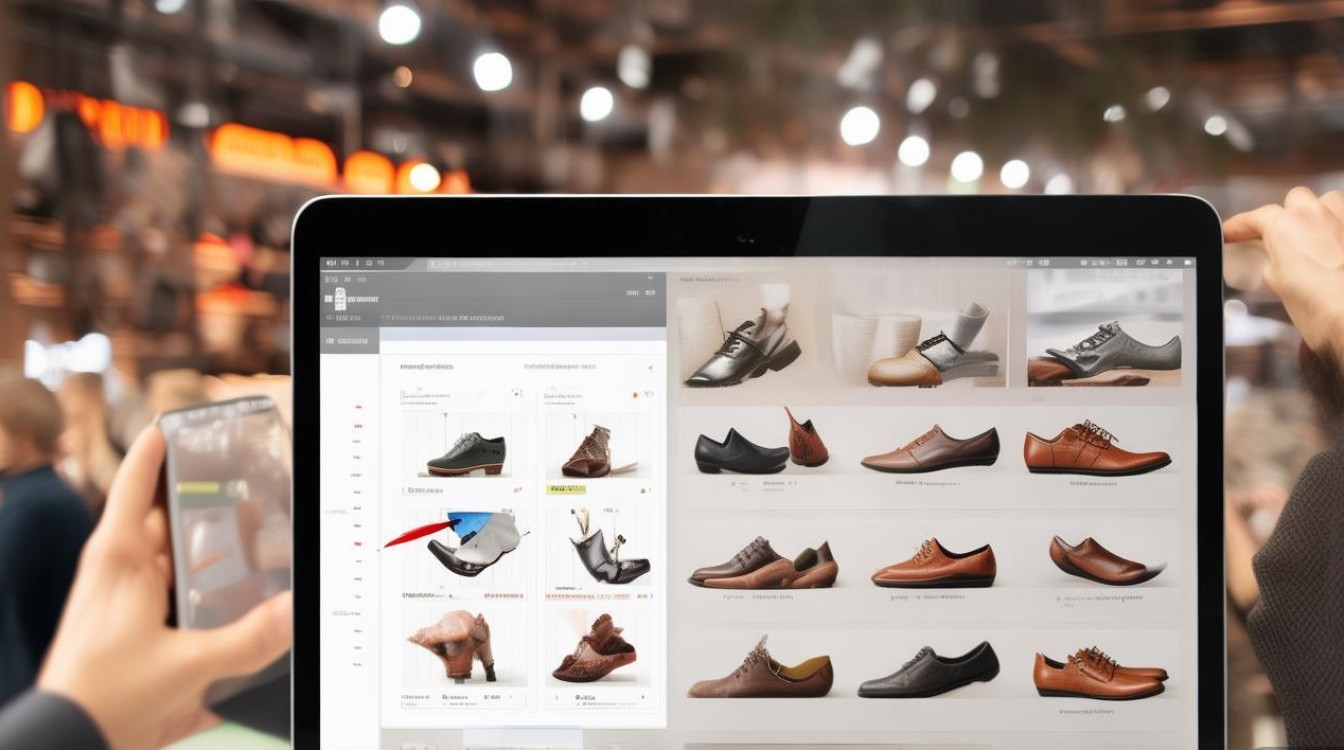
Task: Open the two-tone brown loafer with dark heel
Action: click(x=930, y=448)
